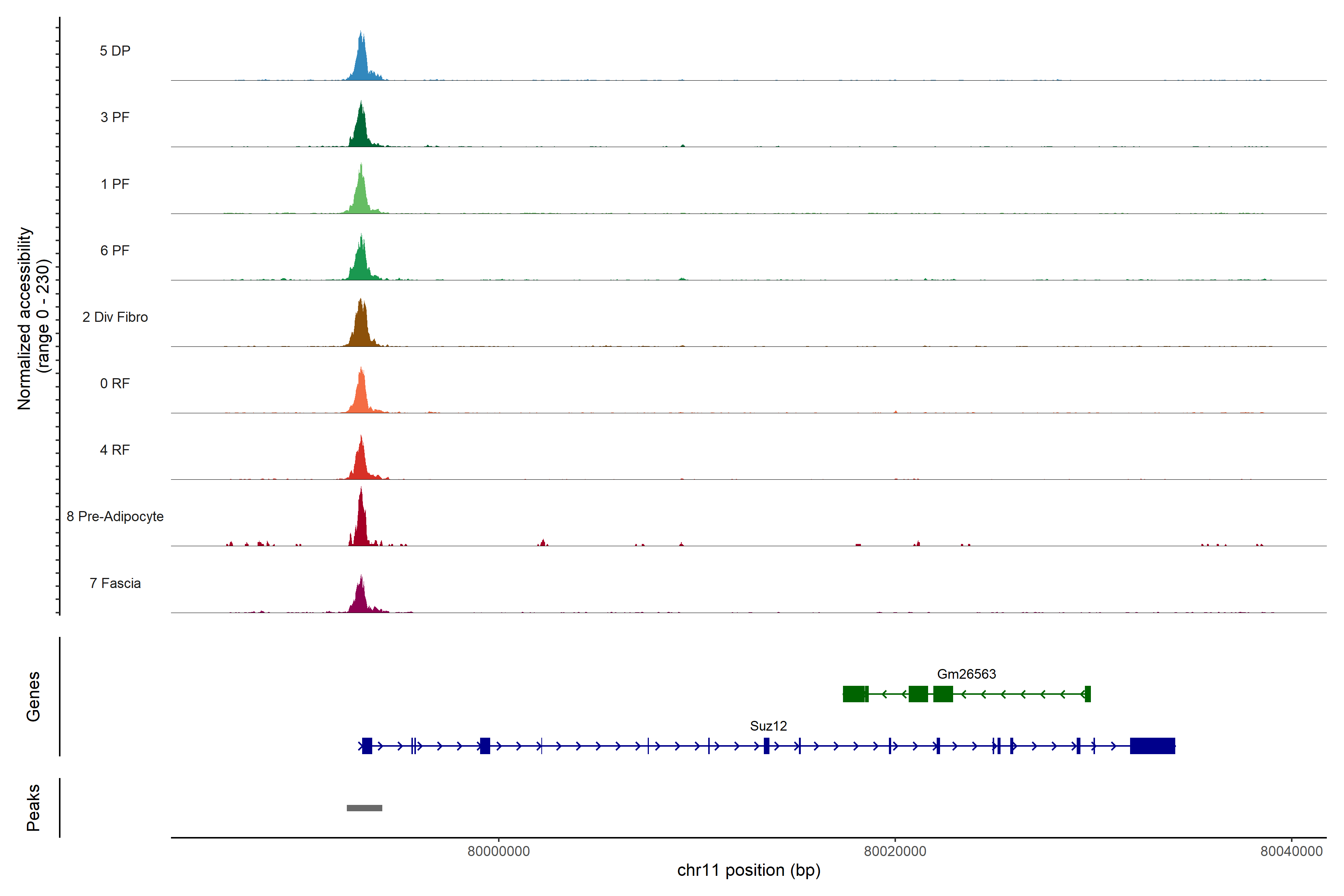
Task: Click the chr11 position axis title
Action: [x=749, y=870]
